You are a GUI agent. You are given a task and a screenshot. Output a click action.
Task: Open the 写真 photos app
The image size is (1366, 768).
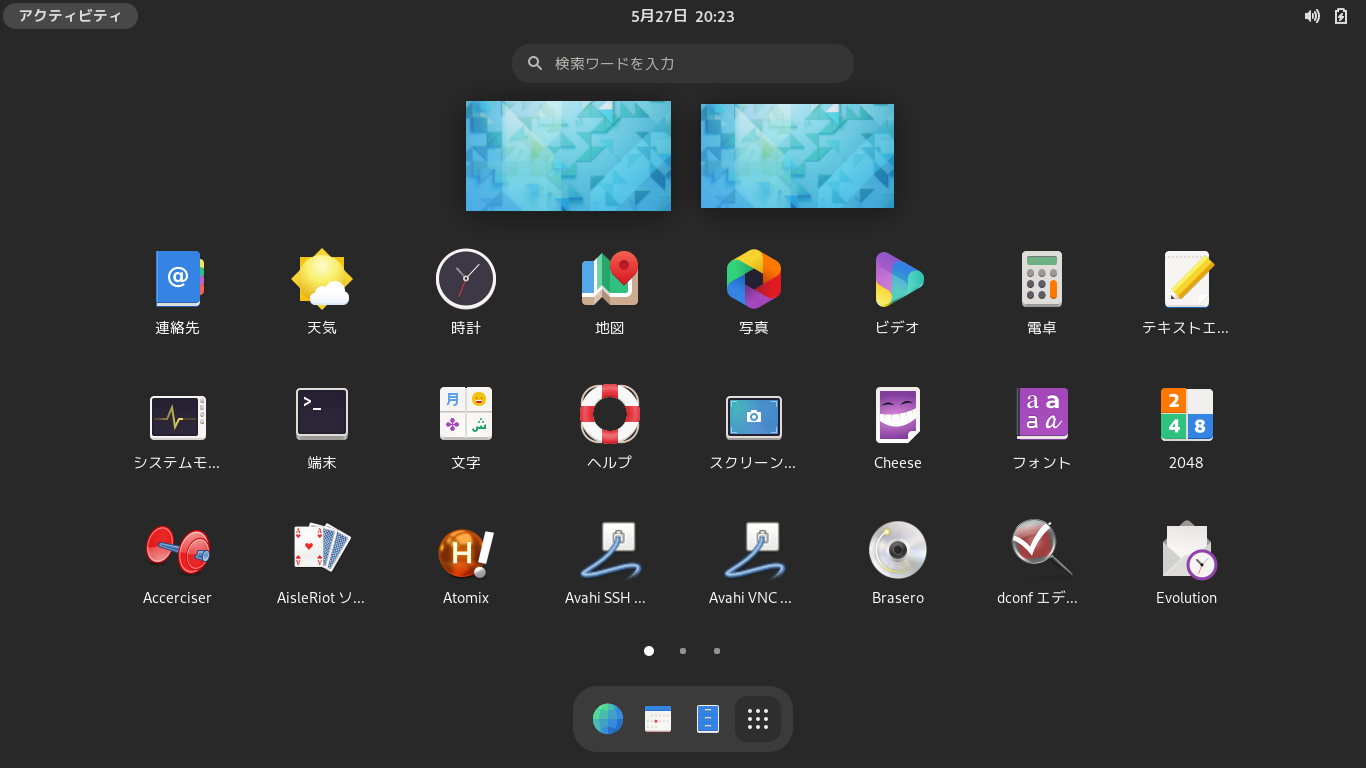[x=754, y=279]
